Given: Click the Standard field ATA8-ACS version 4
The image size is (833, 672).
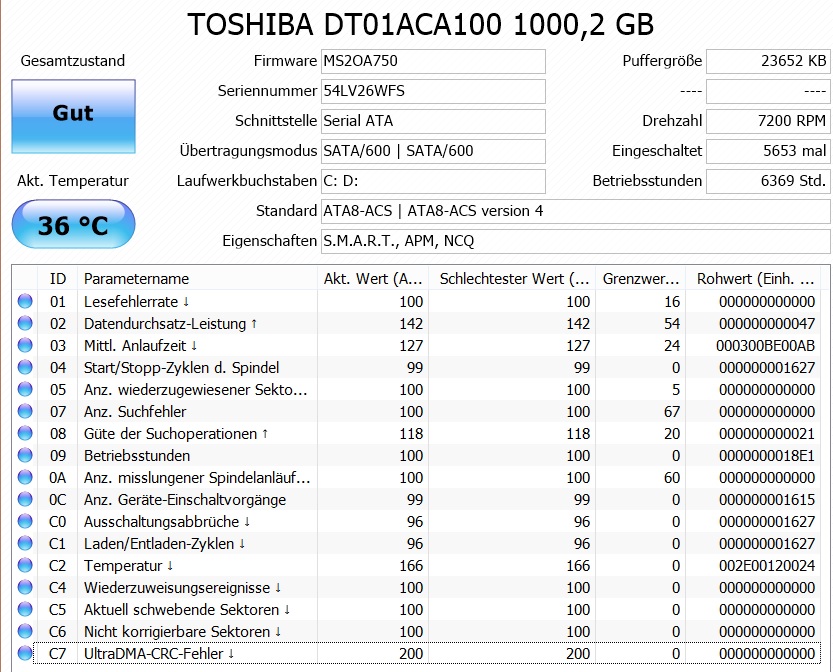Looking at the screenshot, I should [575, 211].
